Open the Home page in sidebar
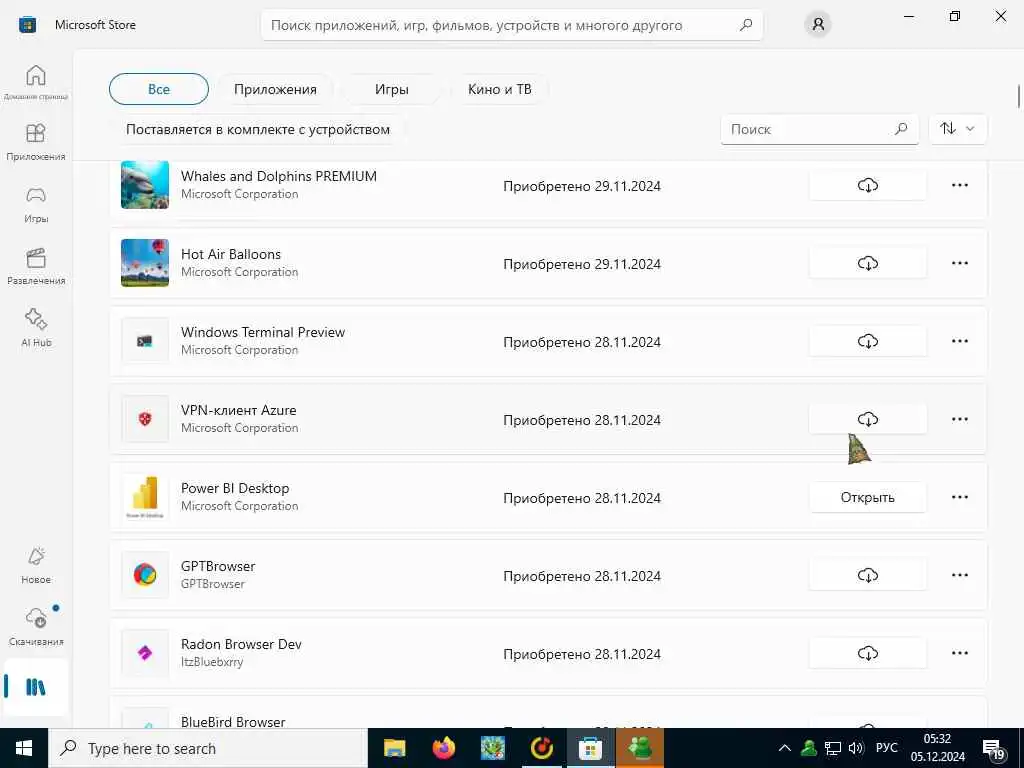 36,82
